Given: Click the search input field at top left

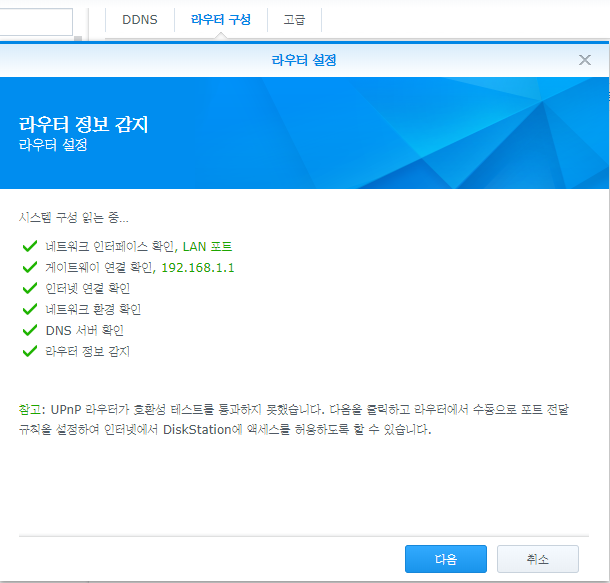Looking at the screenshot, I should coord(36,22).
